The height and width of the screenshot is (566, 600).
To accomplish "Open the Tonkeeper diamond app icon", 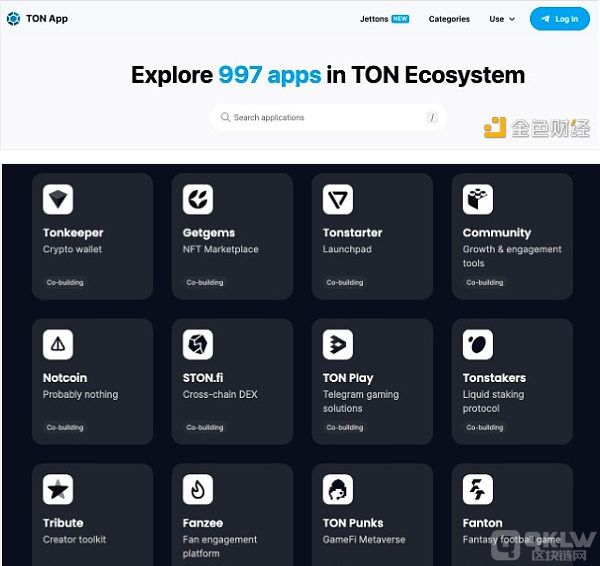I will [58, 199].
